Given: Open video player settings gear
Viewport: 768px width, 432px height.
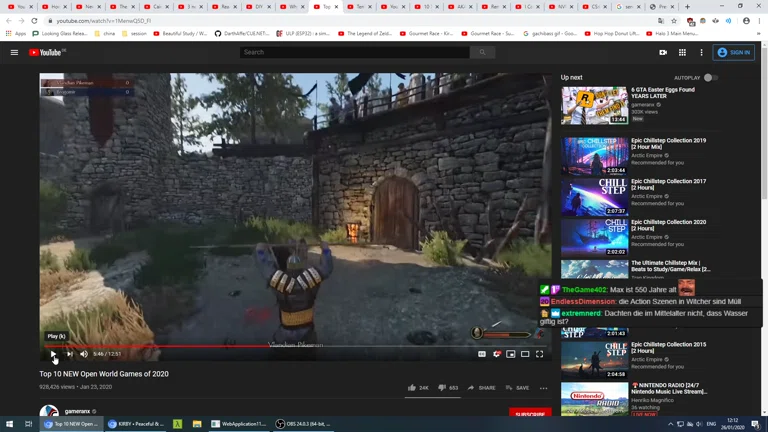Looking at the screenshot, I should (496, 354).
